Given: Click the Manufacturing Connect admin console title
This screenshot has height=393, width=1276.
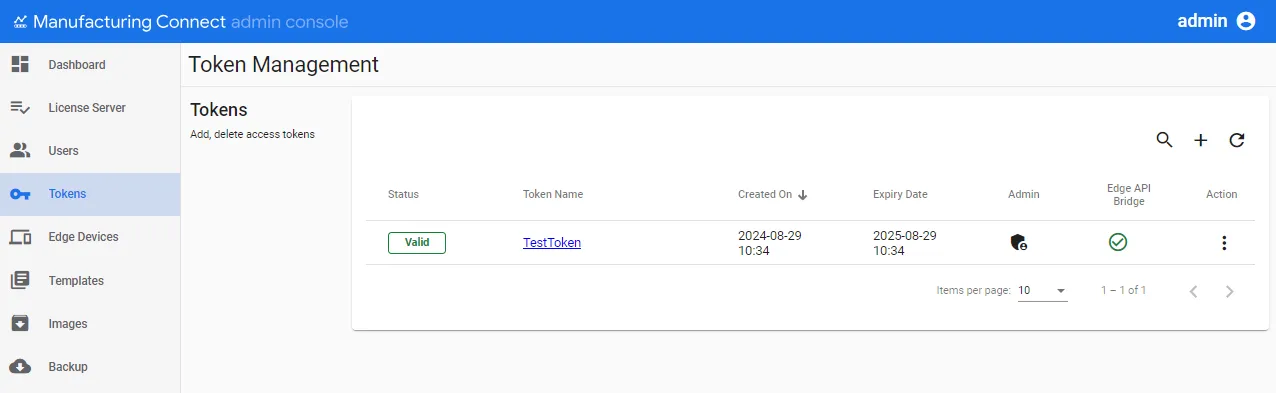Looking at the screenshot, I should (x=191, y=21).
